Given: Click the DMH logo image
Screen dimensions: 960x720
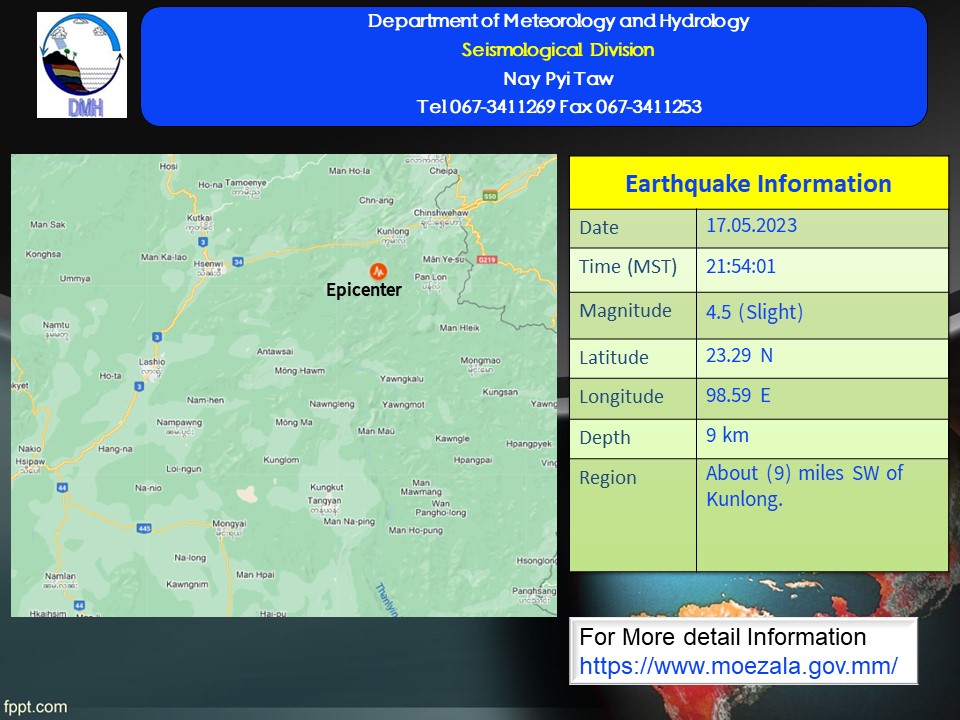Looking at the screenshot, I should point(82,65).
